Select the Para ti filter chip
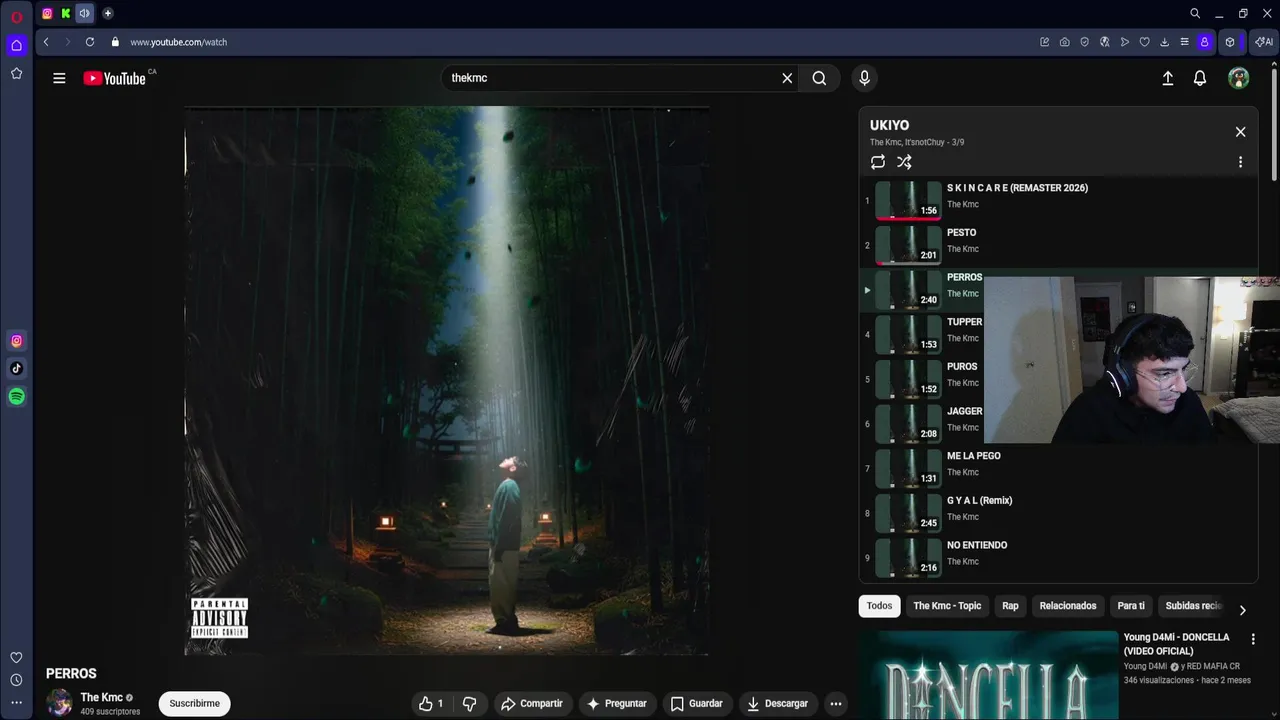This screenshot has height=720, width=1280. (x=1131, y=606)
